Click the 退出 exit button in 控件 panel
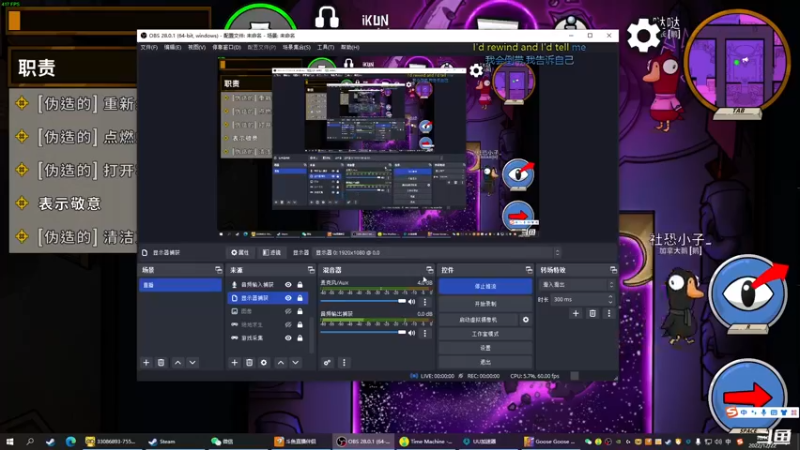 click(x=485, y=362)
